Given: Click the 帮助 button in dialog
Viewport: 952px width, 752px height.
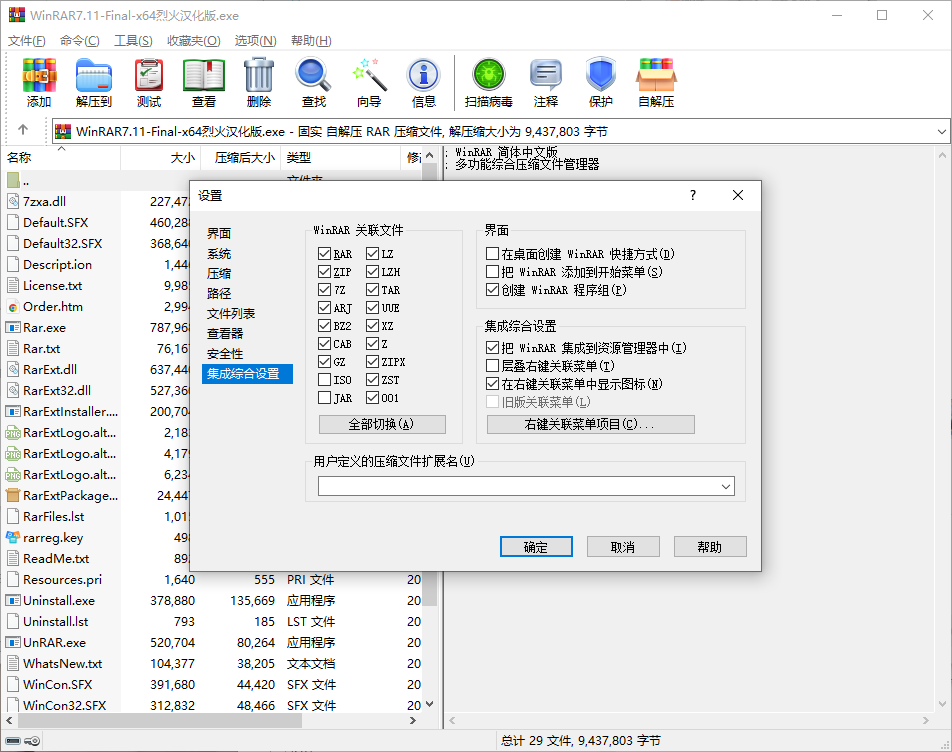Looking at the screenshot, I should tap(710, 547).
